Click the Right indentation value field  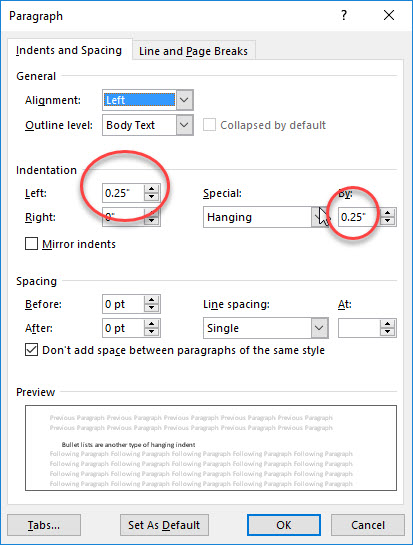pyautogui.click(x=123, y=217)
